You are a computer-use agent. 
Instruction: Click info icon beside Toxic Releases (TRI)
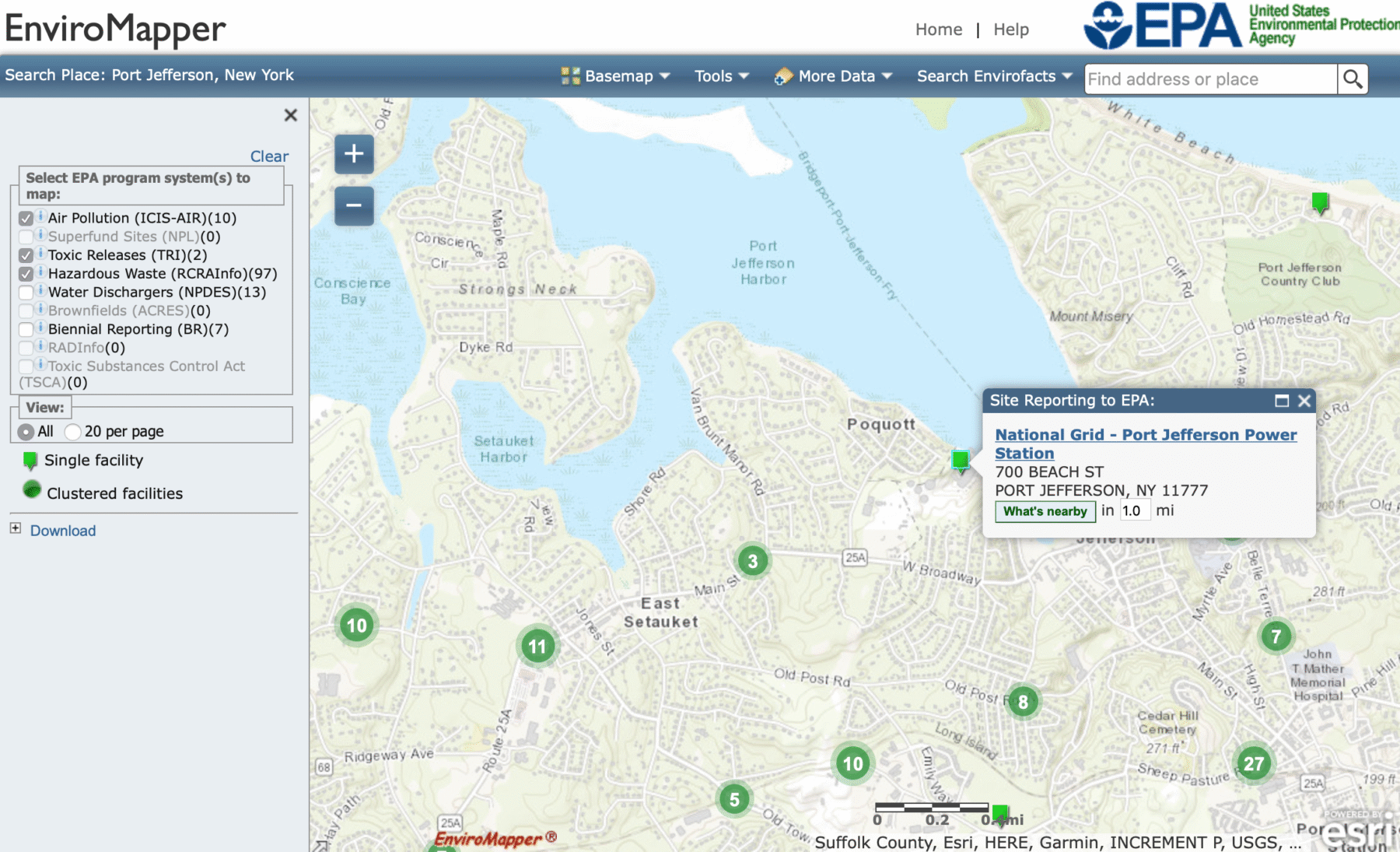click(40, 254)
